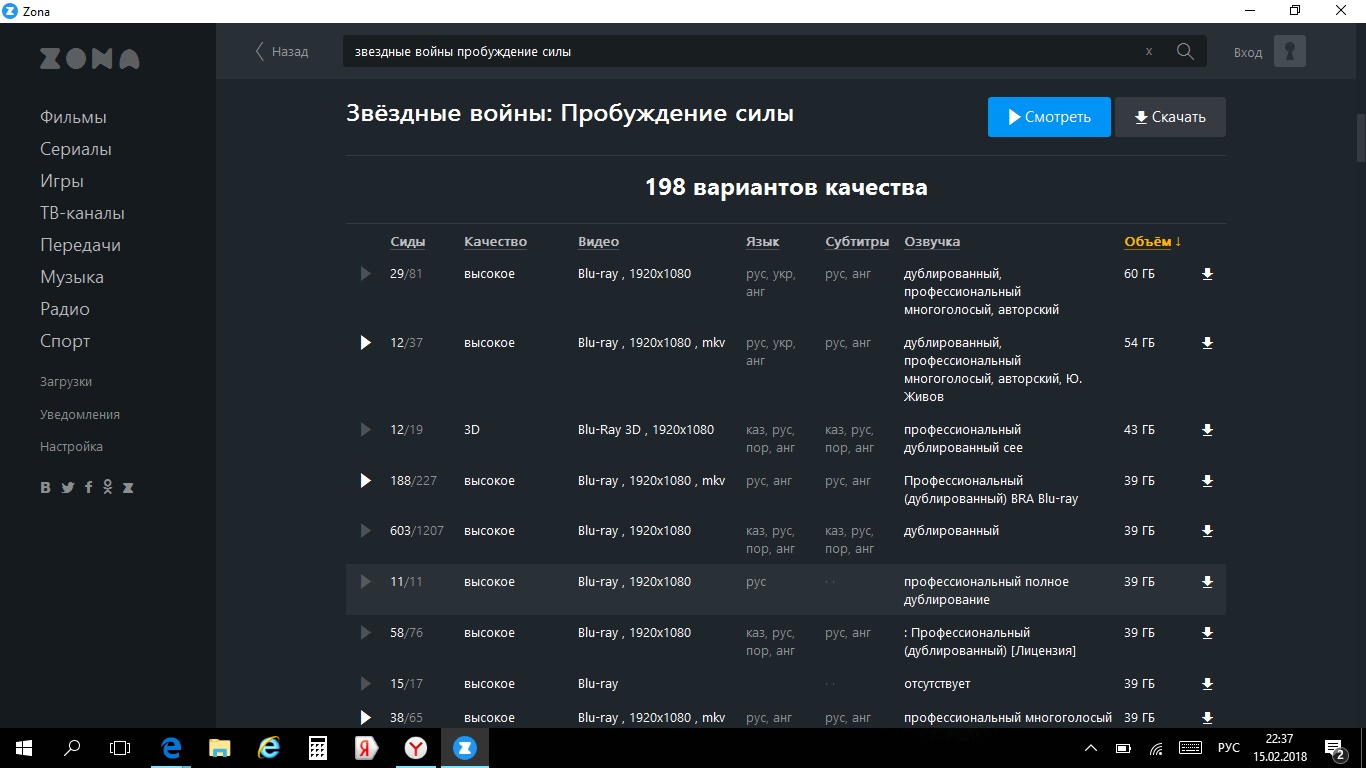Click the small Zona icon beside social icons
Image resolution: width=1366 pixels, height=768 pixels.
click(128, 488)
